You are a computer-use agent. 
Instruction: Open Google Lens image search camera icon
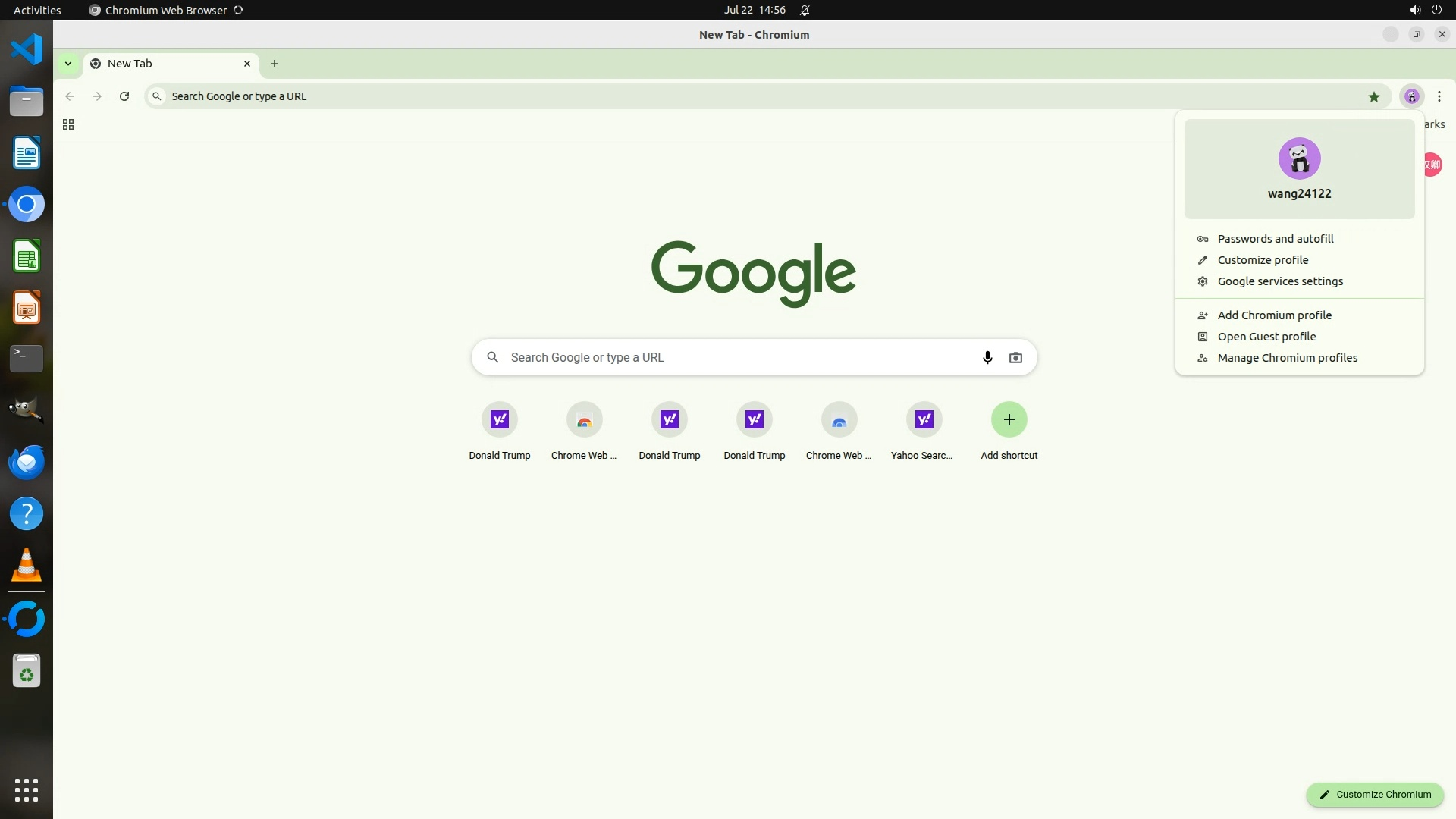point(1015,357)
